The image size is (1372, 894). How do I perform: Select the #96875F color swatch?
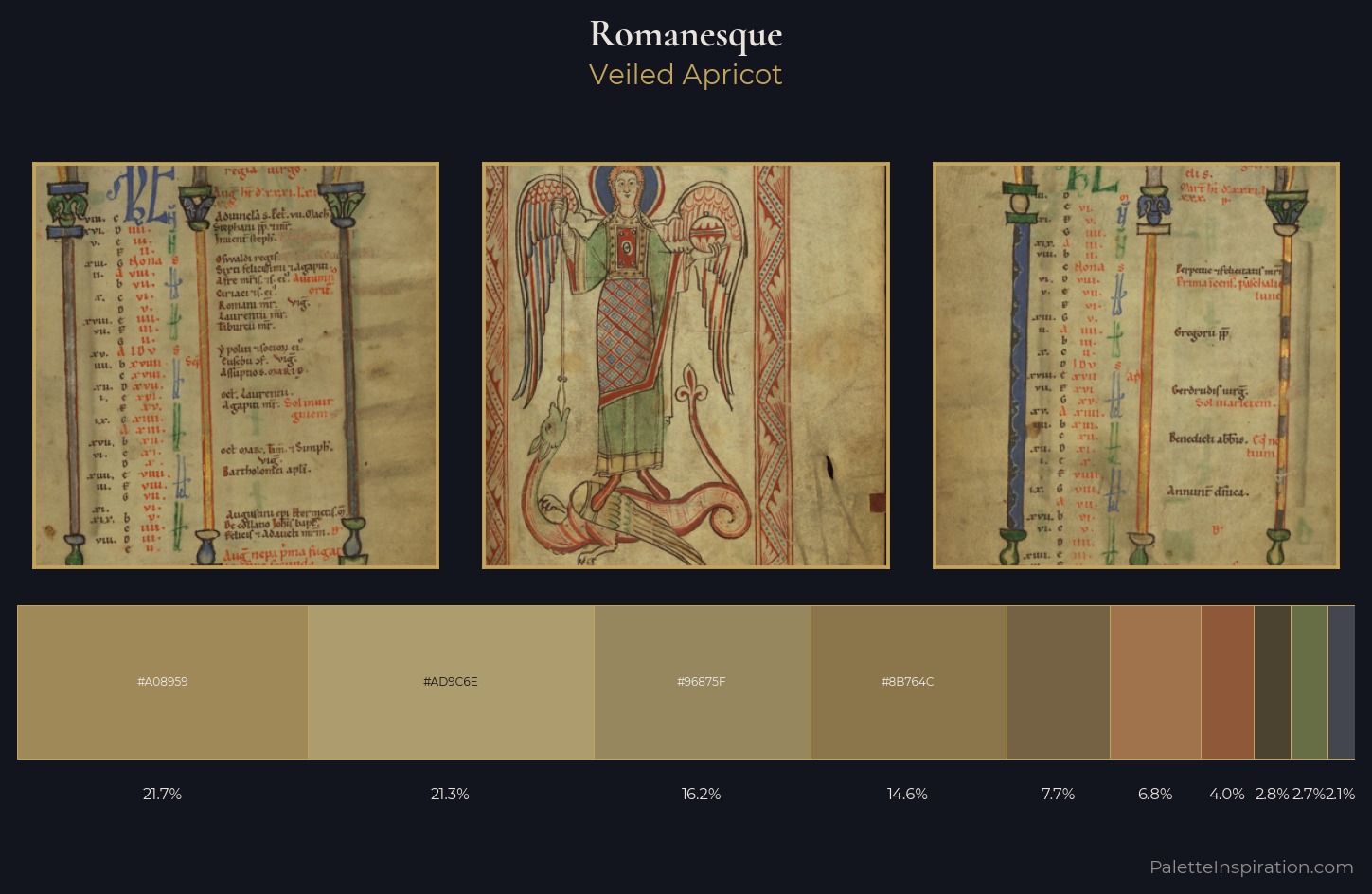pyautogui.click(x=703, y=682)
